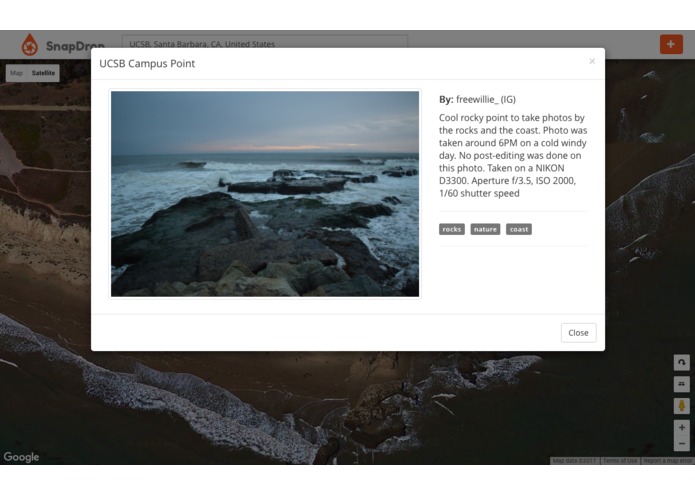Click the 'UCSB Campus Point' dialog title
The width and height of the screenshot is (695, 494).
147,63
